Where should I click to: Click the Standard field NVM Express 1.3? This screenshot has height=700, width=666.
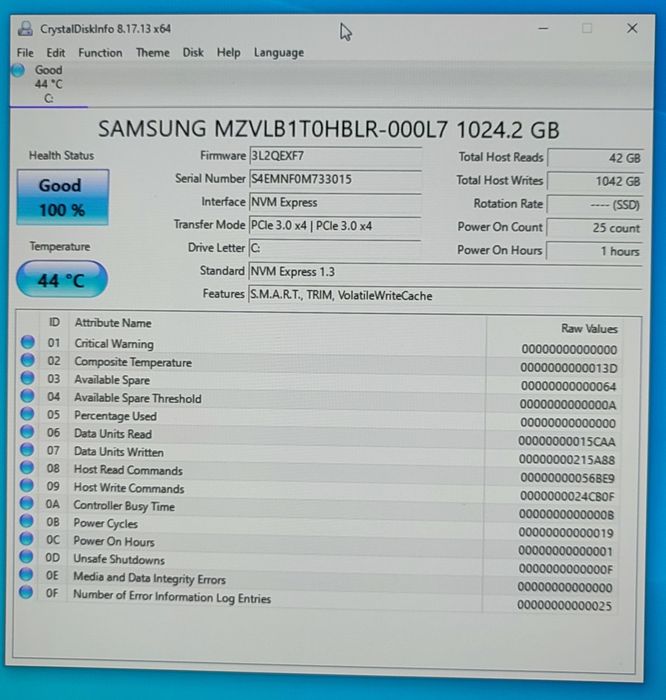click(445, 271)
